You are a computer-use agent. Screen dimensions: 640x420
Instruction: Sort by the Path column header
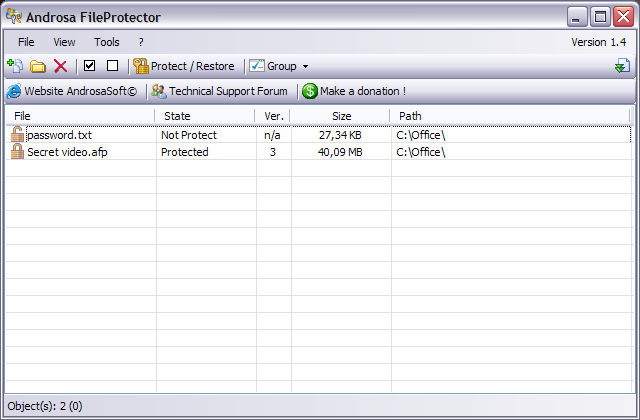click(x=510, y=116)
